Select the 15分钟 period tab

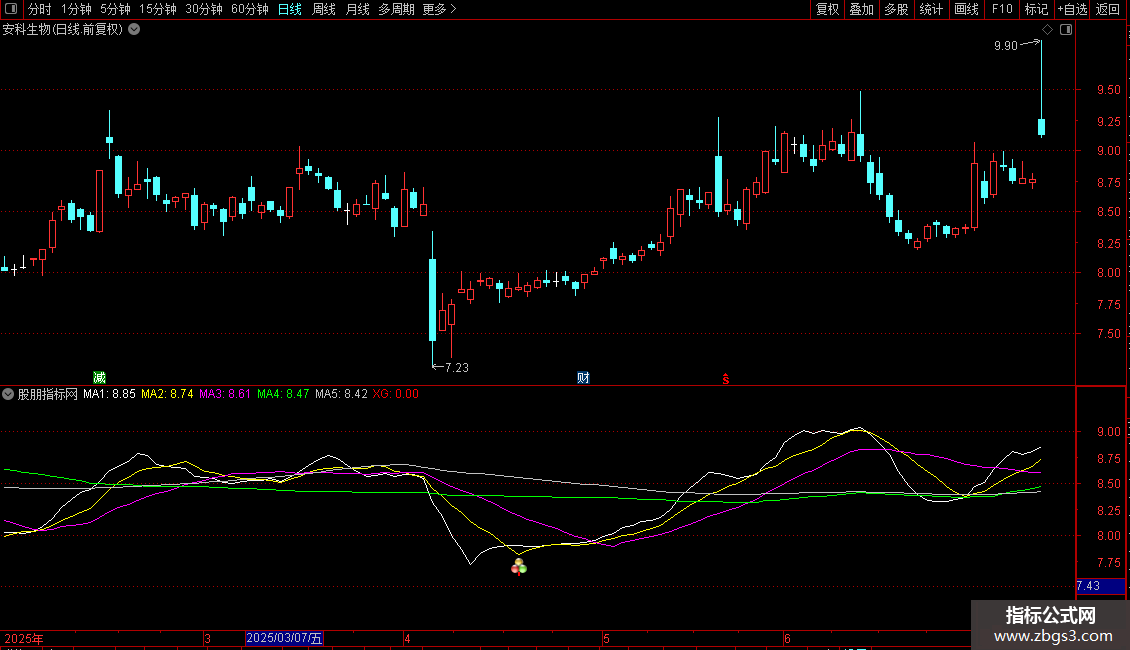pos(158,9)
